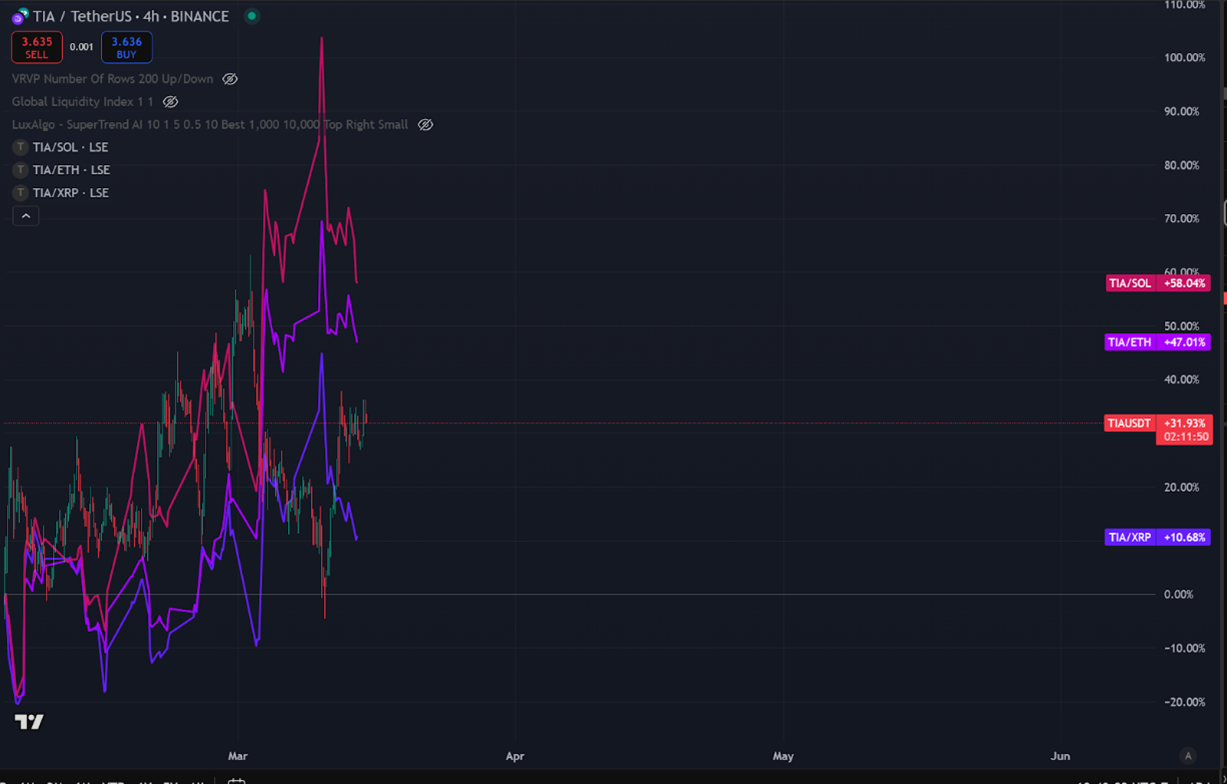Select the TIA/ETH · LSE comparison legend

[71, 170]
